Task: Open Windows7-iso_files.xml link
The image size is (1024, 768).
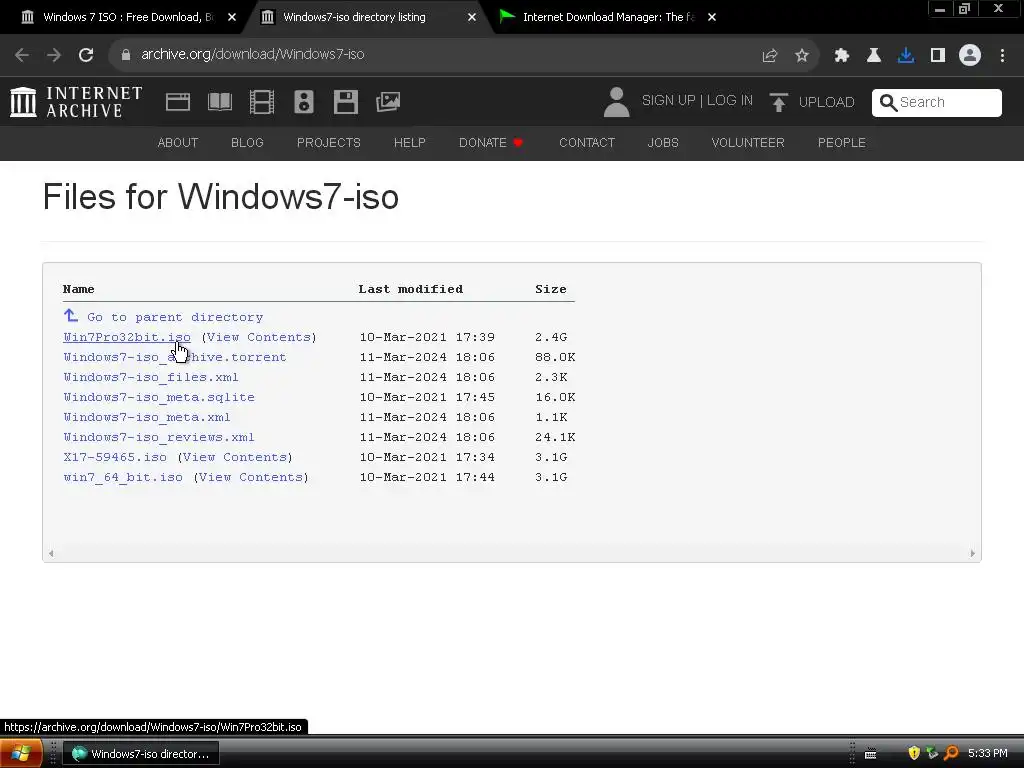Action: [151, 377]
